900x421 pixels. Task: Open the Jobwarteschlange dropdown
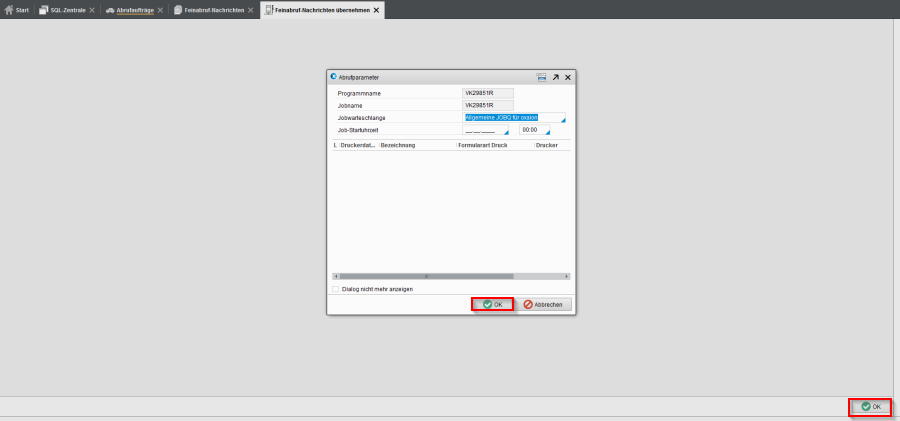pos(561,119)
